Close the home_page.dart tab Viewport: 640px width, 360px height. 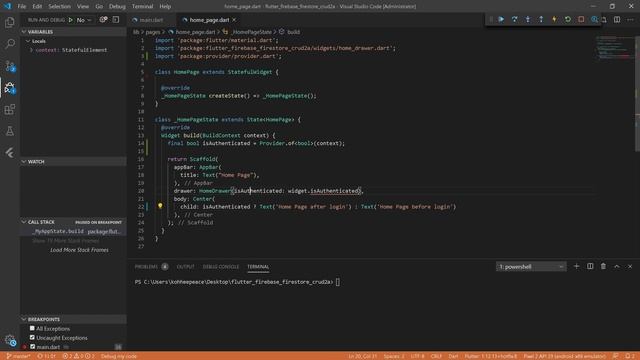click(x=234, y=20)
